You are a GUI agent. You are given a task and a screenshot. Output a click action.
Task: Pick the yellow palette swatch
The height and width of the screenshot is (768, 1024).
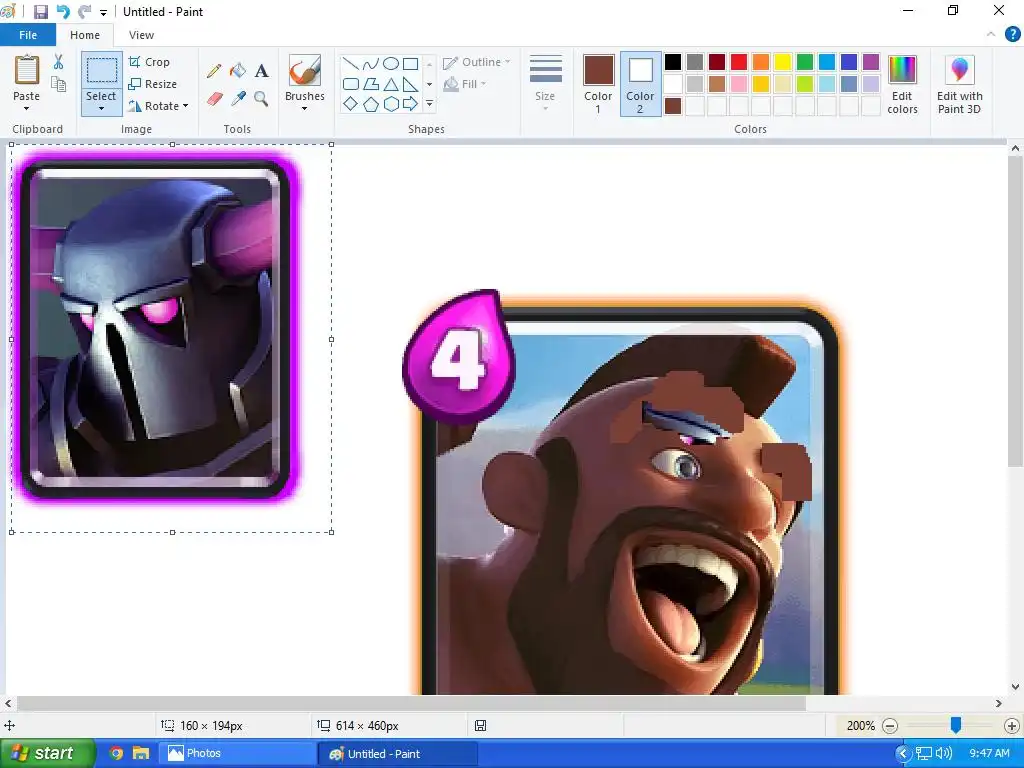tap(783, 62)
